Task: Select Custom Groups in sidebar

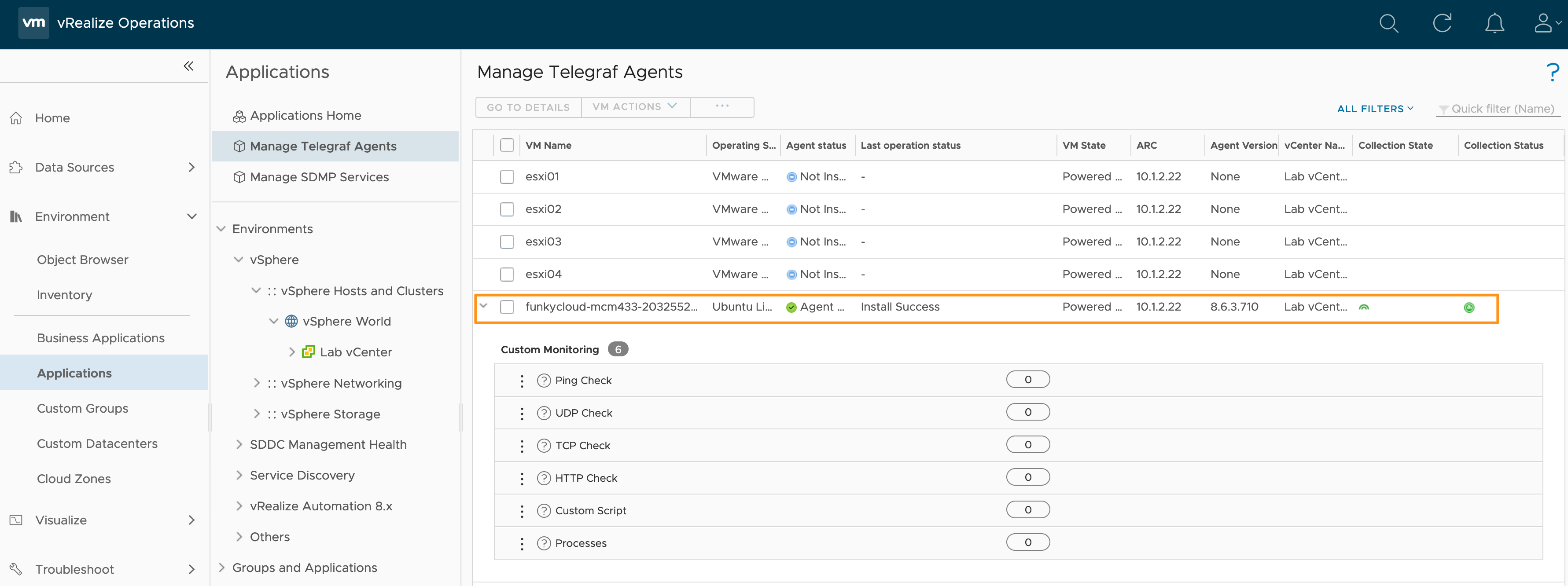Action: tap(82, 409)
